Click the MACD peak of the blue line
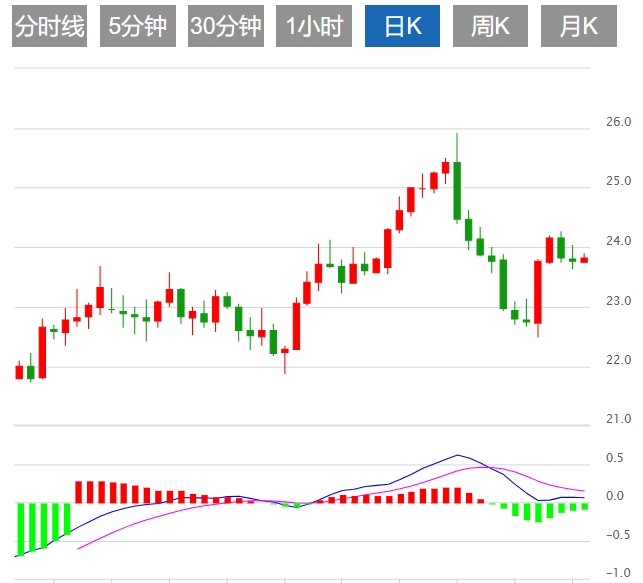Image resolution: width=643 pixels, height=583 pixels. coord(458,455)
